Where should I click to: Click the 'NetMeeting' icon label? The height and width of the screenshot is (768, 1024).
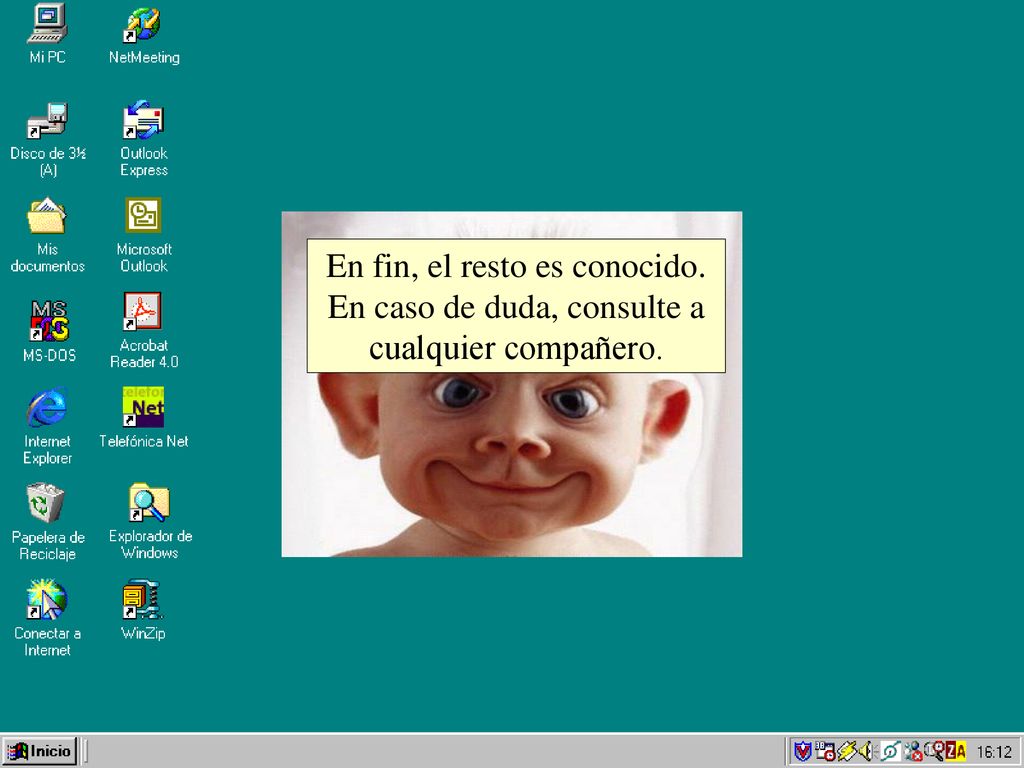pyautogui.click(x=144, y=57)
